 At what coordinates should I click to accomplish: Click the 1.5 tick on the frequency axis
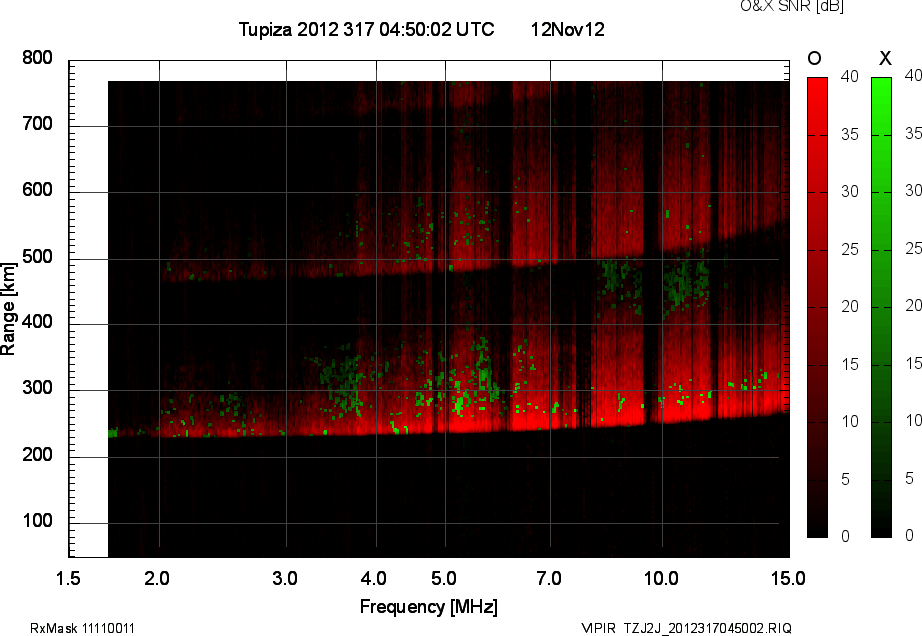coord(68,578)
